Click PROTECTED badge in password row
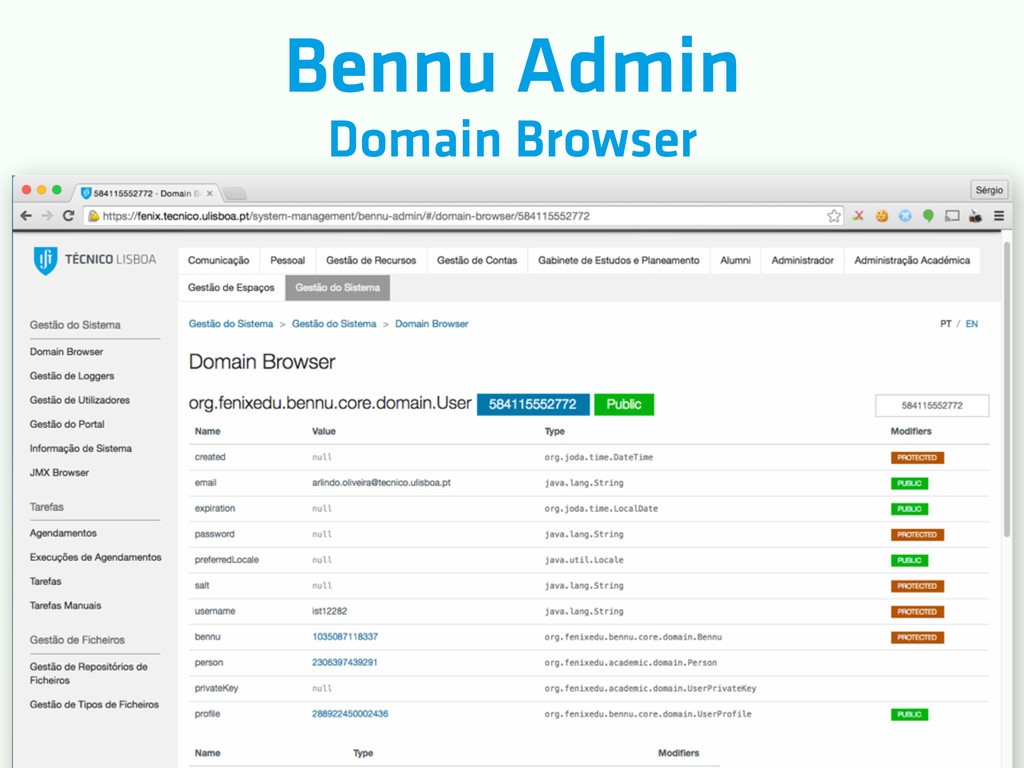Screen dimensions: 1024x768 (x=917, y=535)
